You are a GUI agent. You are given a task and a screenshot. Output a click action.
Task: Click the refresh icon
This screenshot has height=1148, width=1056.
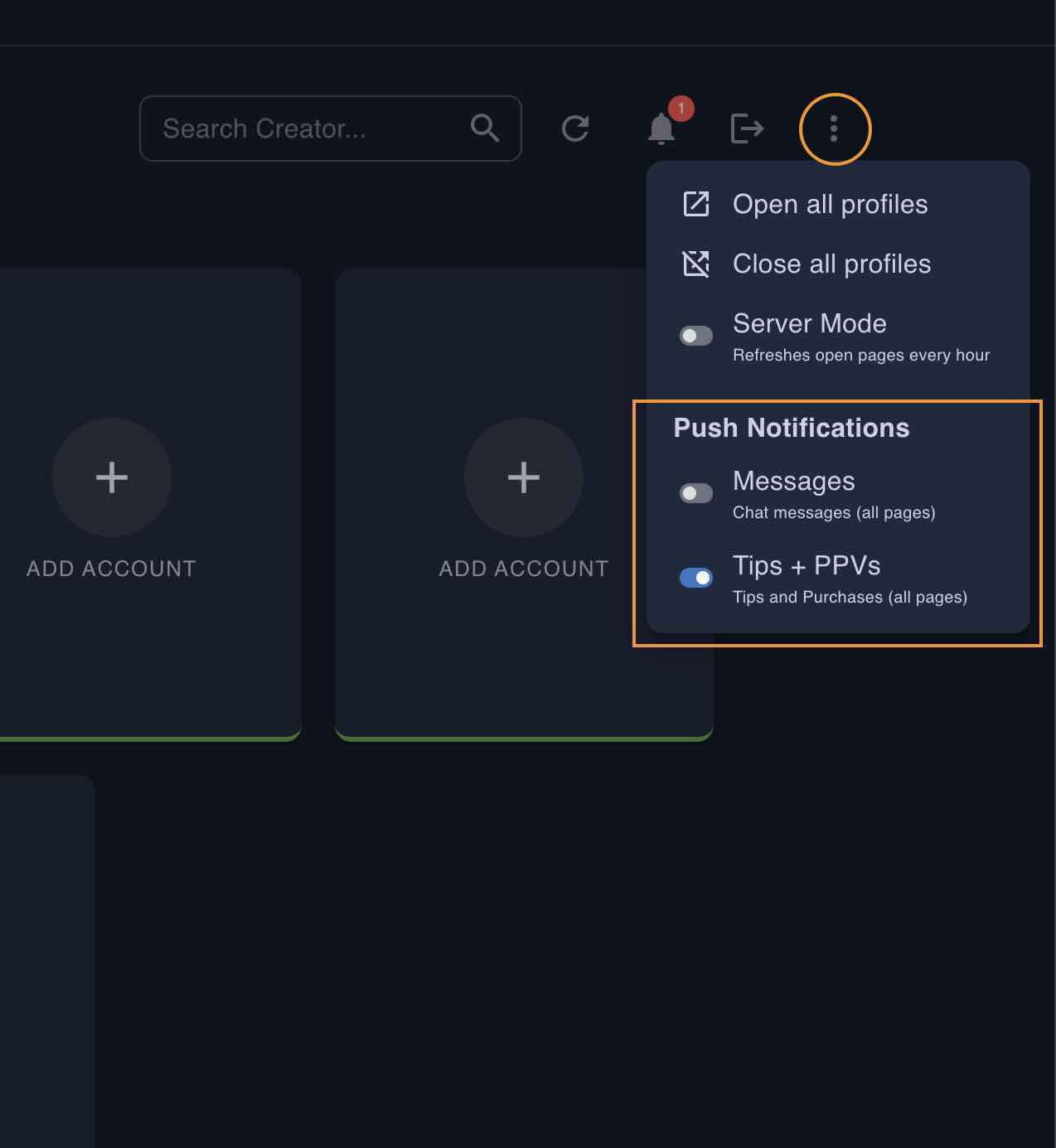coord(575,128)
